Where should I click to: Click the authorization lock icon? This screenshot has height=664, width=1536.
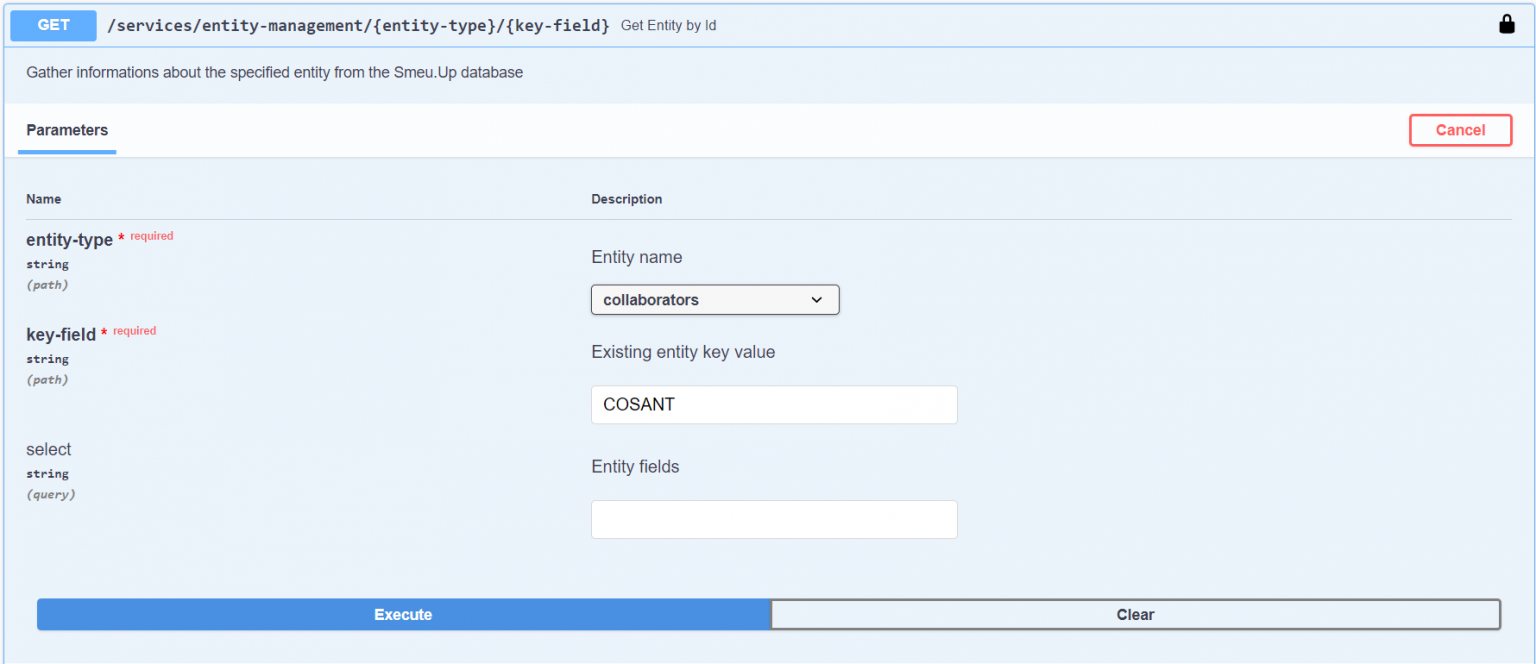[x=1506, y=25]
